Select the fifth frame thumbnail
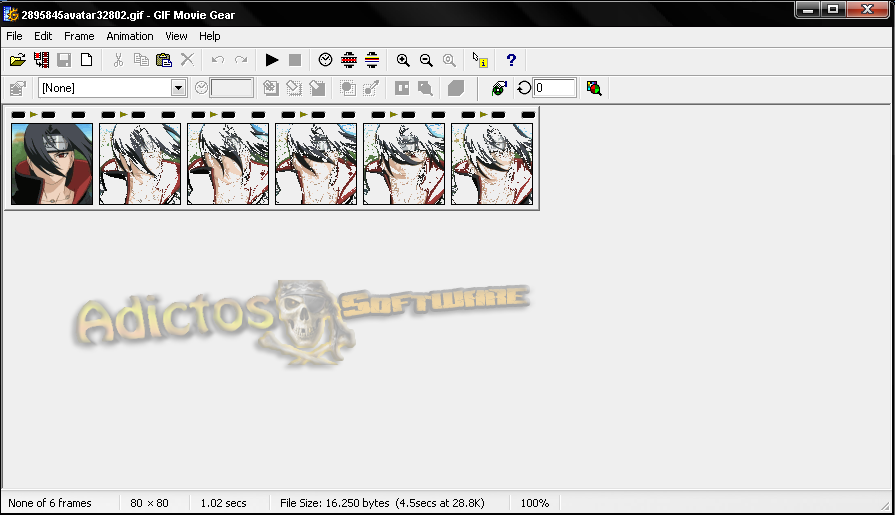The width and height of the screenshot is (895, 515). pos(404,164)
